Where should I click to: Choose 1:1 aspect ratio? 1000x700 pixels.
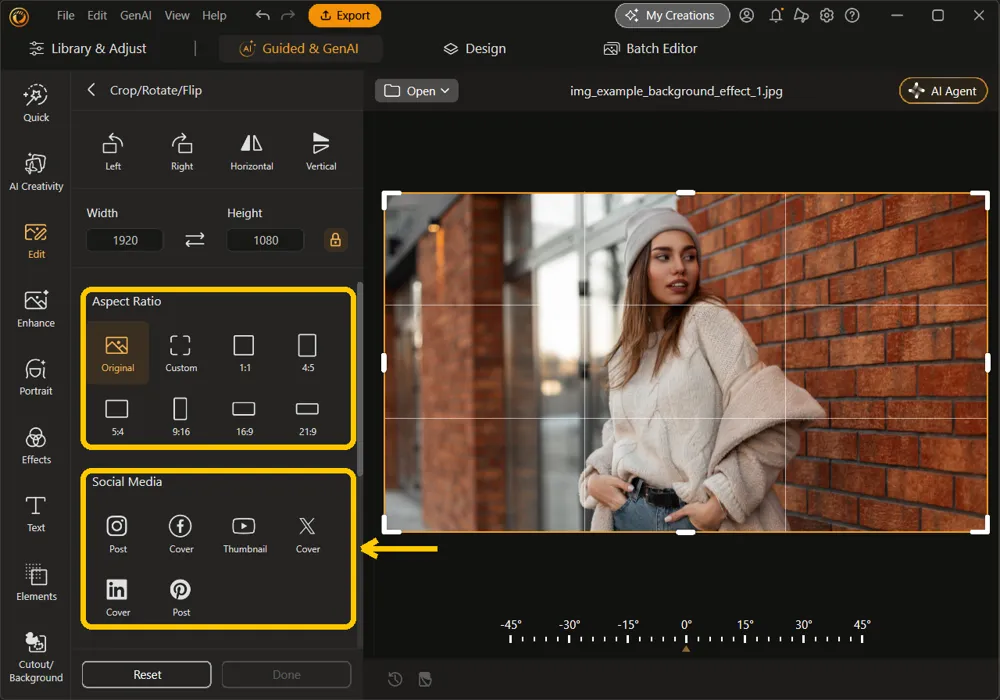pos(244,353)
